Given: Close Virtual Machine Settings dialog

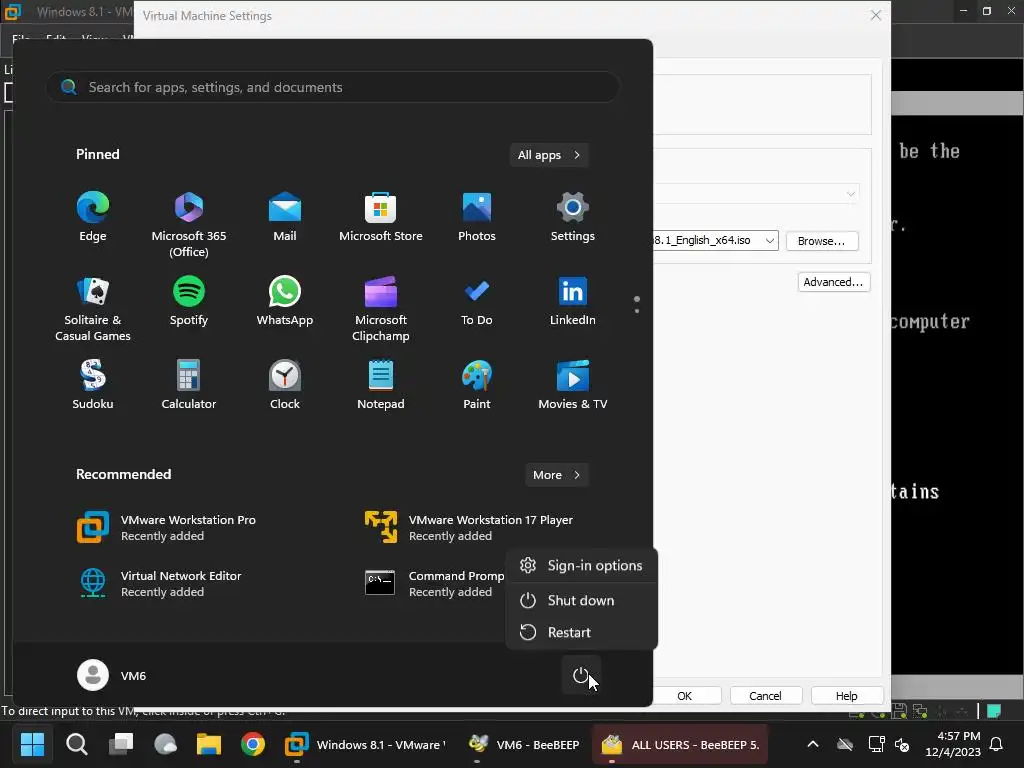Looking at the screenshot, I should pyautogui.click(x=876, y=15).
